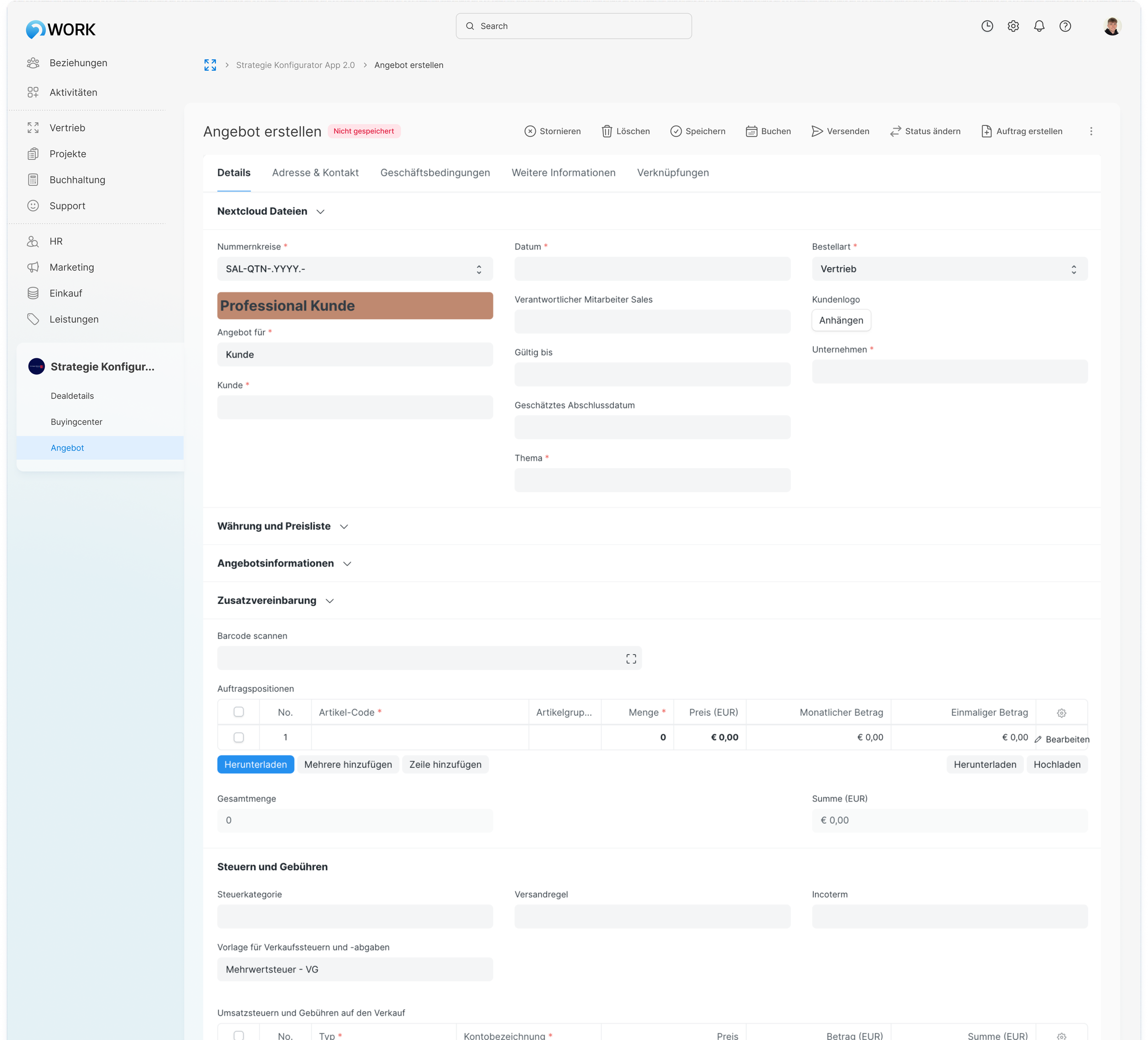Check the row 1 checkbox in Auftragspositionen
The height and width of the screenshot is (1040, 1148).
239,737
